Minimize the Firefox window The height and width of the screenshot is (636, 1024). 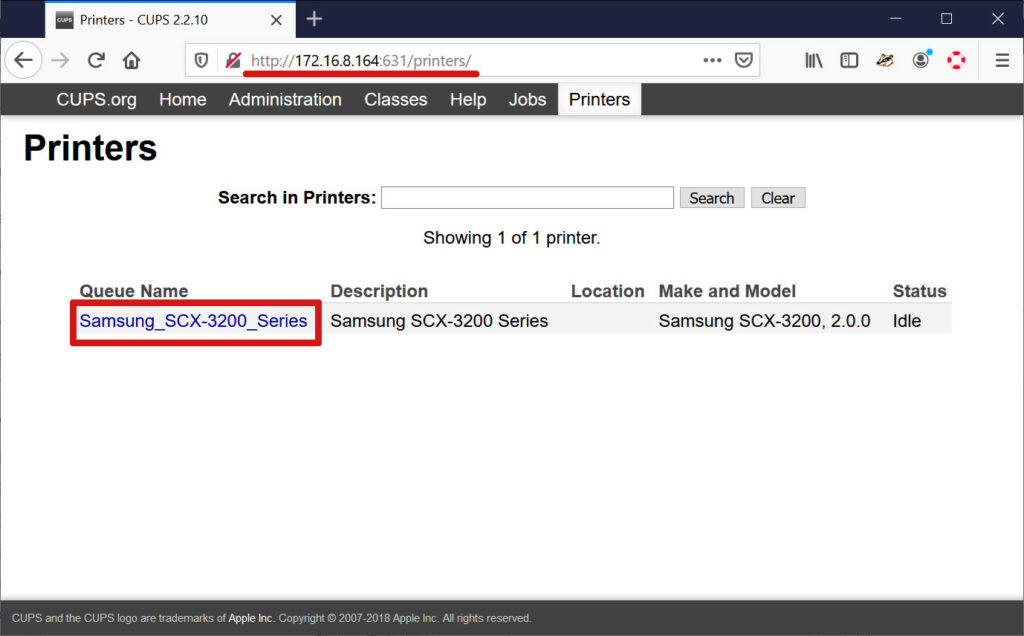pyautogui.click(x=895, y=18)
